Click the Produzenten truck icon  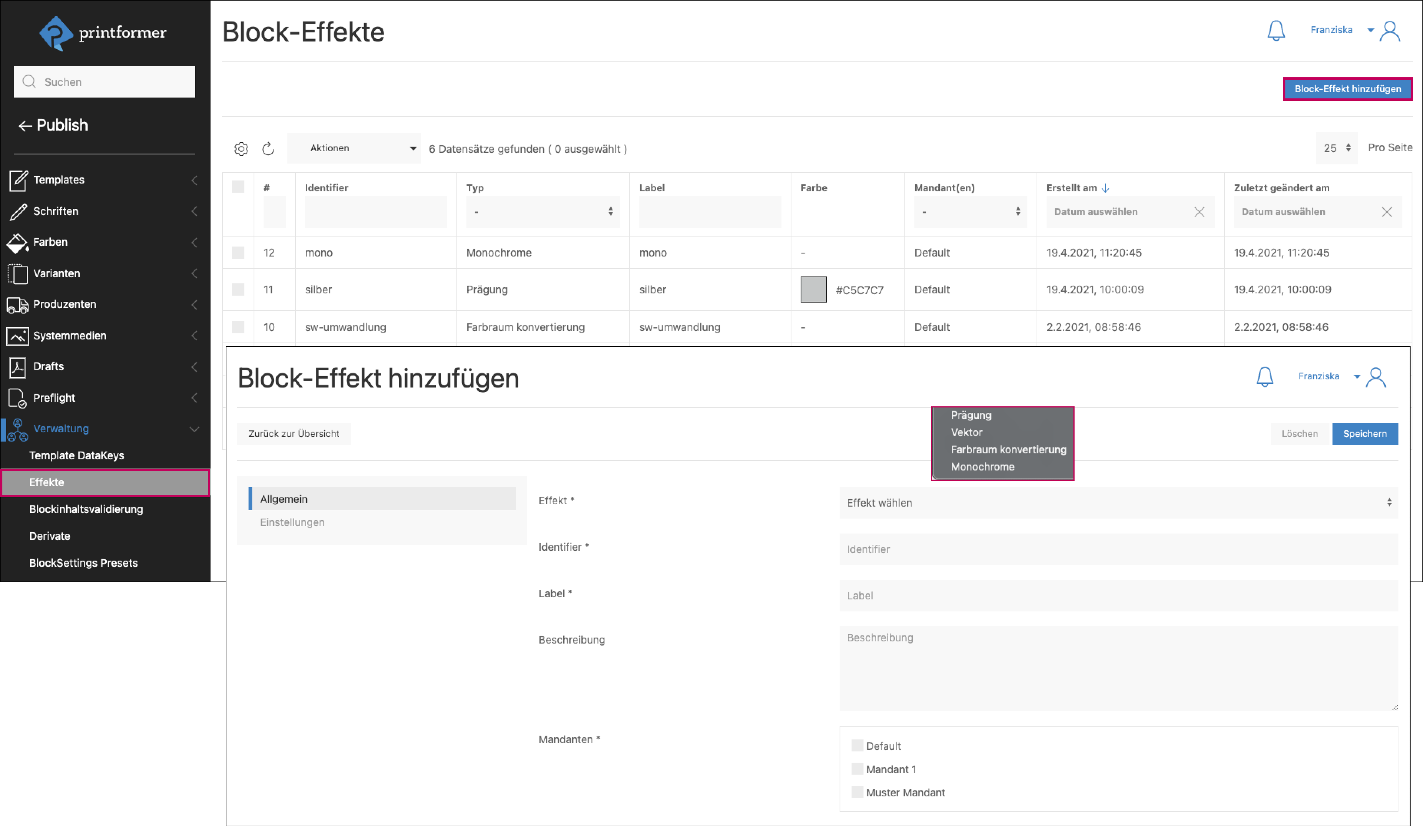pos(18,305)
